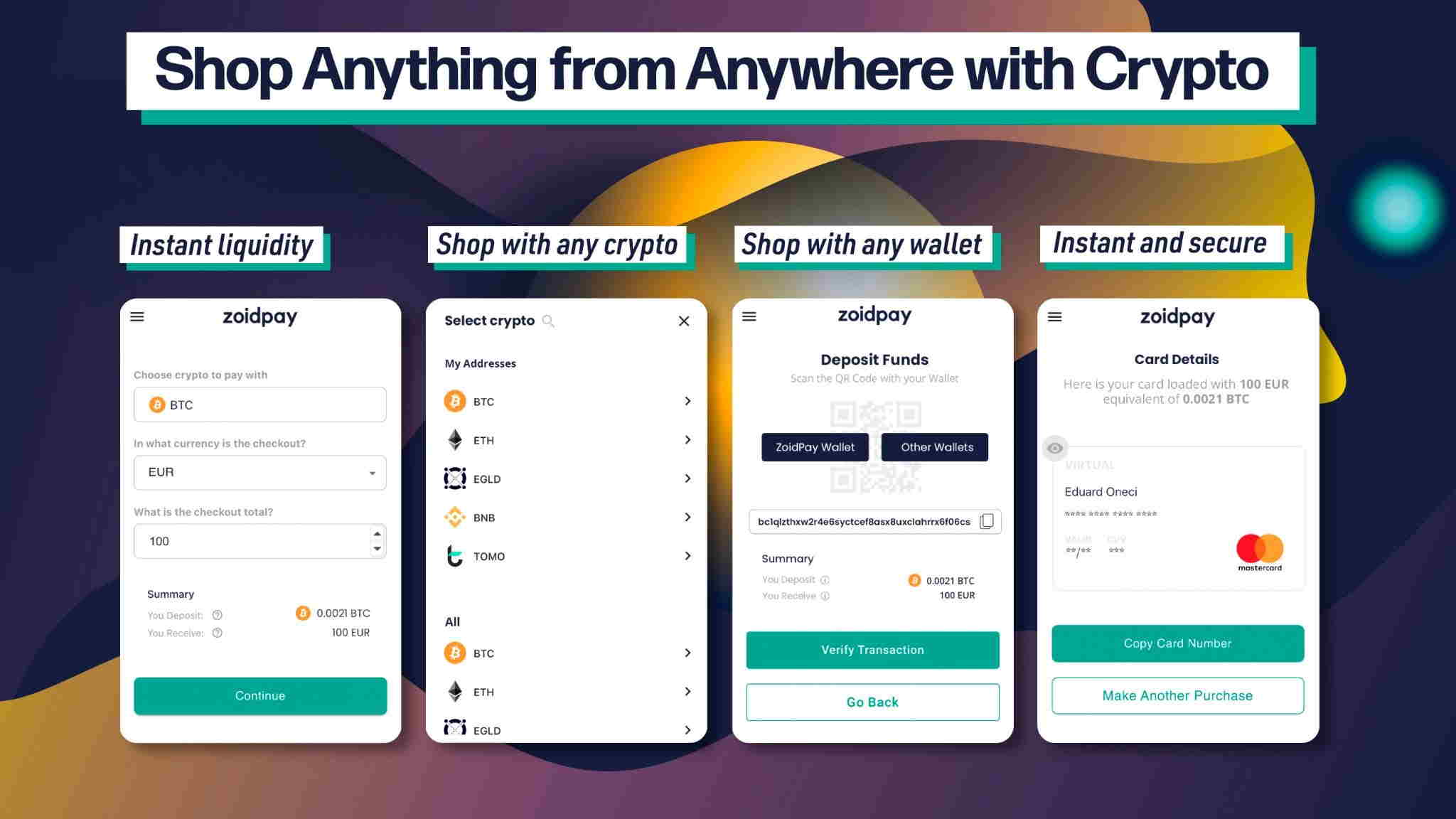The image size is (1456, 819).
Task: Expand EGLD address entry chevron
Action: point(689,479)
